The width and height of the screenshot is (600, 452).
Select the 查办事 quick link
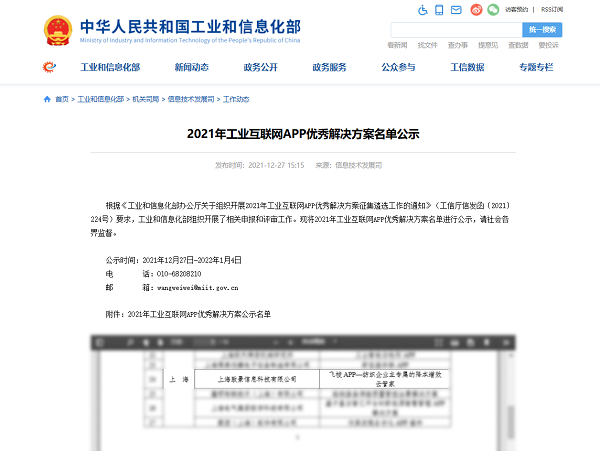tap(458, 45)
